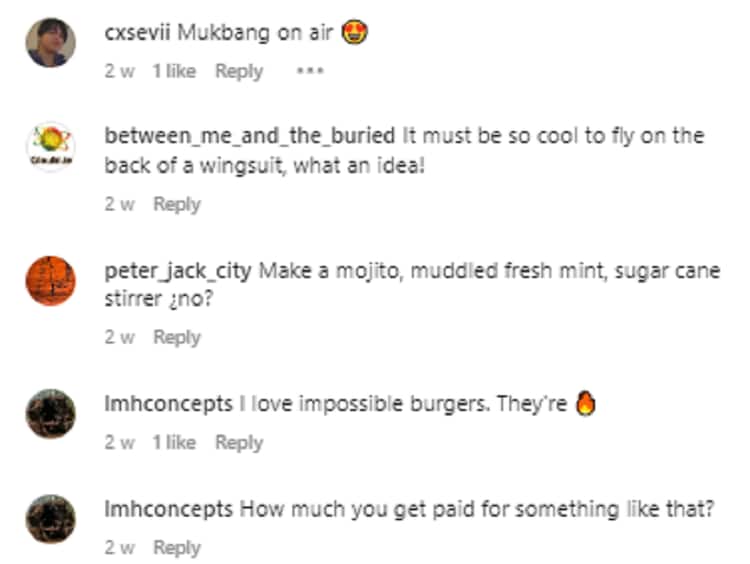This screenshot has height=564, width=750.
Task: Reply to cxsevii's Mukbang comment
Action: 239,72
